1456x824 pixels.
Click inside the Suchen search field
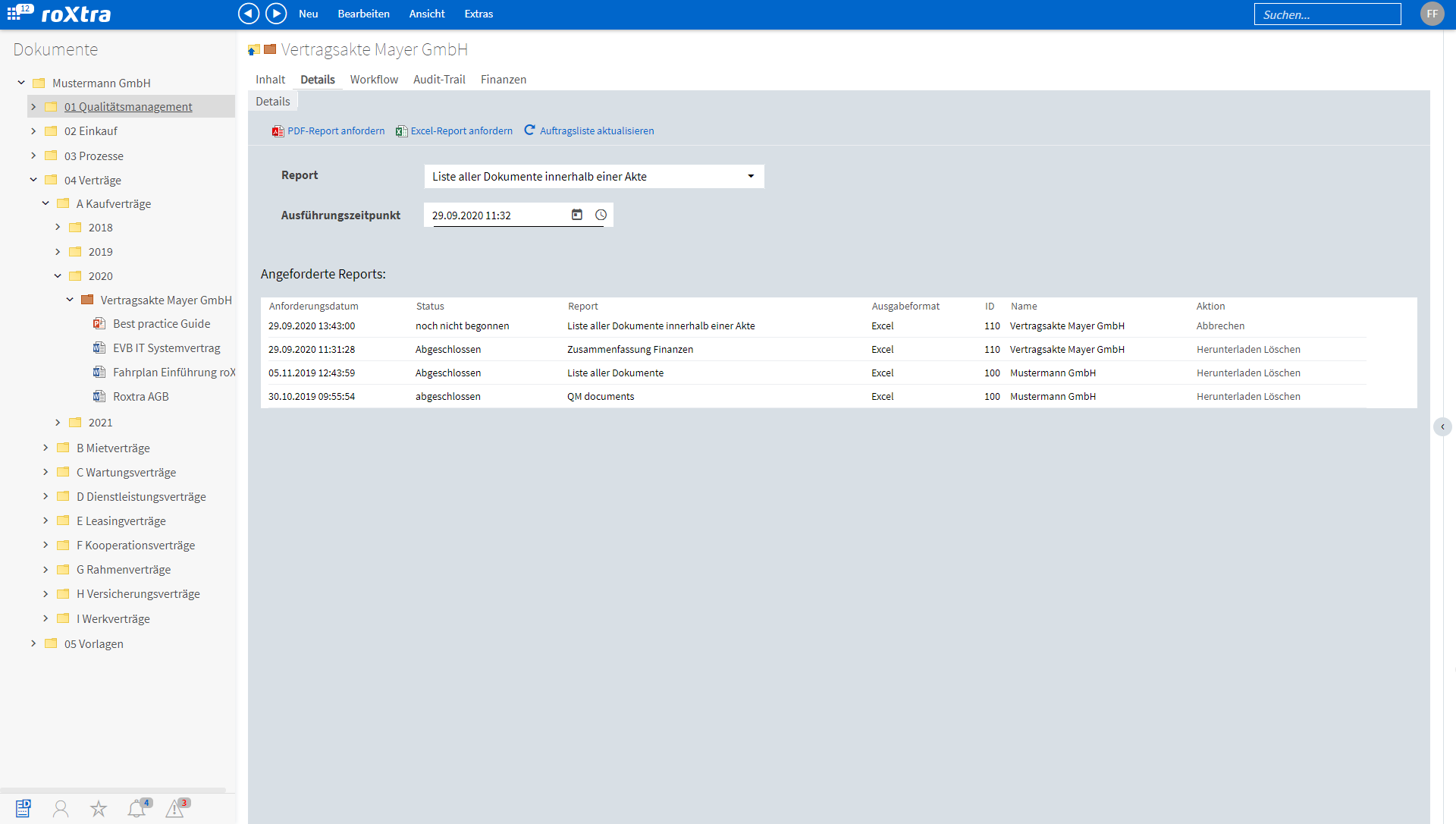tap(1328, 14)
